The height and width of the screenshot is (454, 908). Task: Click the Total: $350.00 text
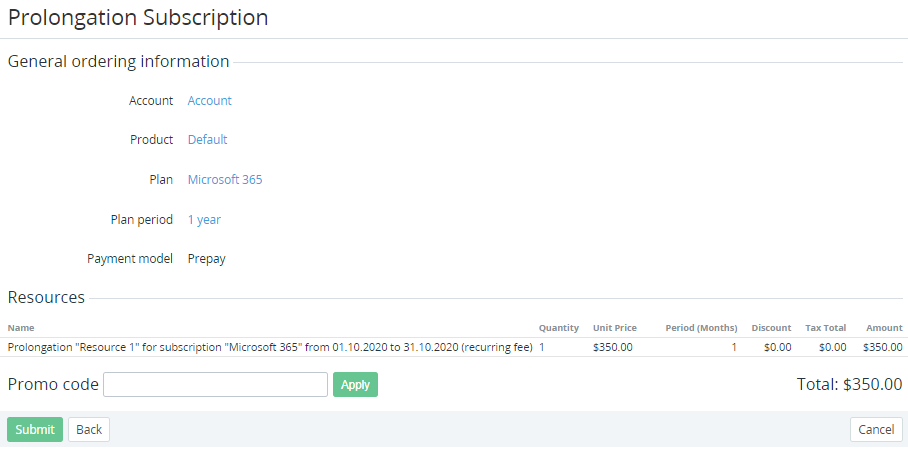tap(849, 384)
